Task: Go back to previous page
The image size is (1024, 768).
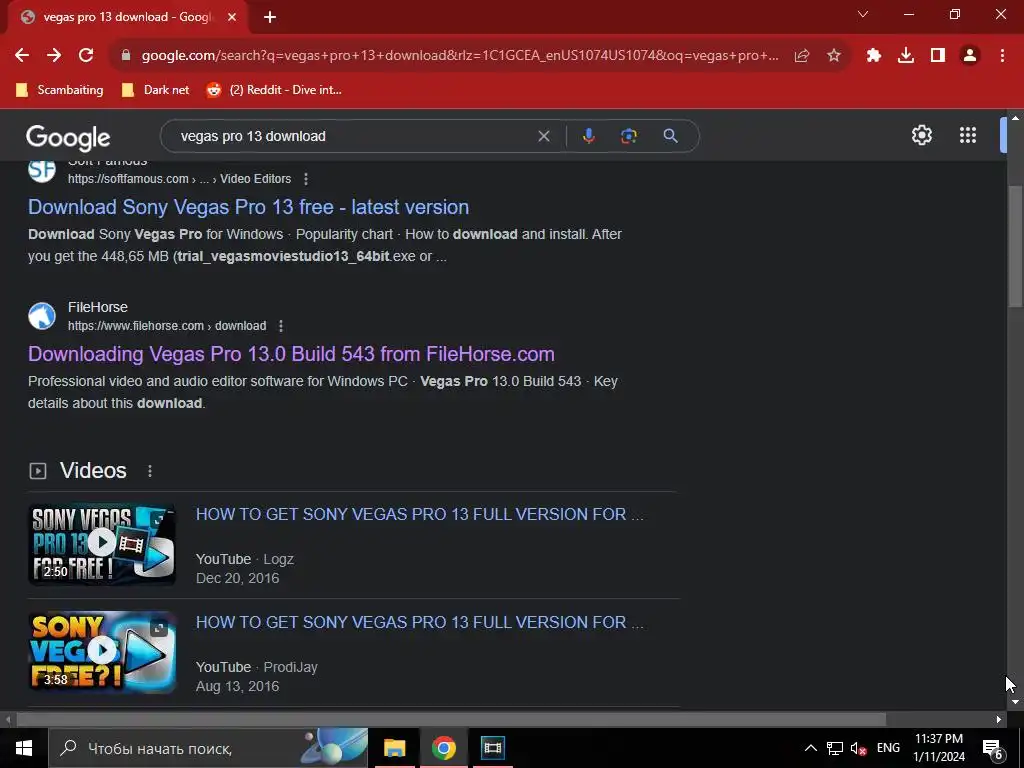Action: pyautogui.click(x=22, y=56)
